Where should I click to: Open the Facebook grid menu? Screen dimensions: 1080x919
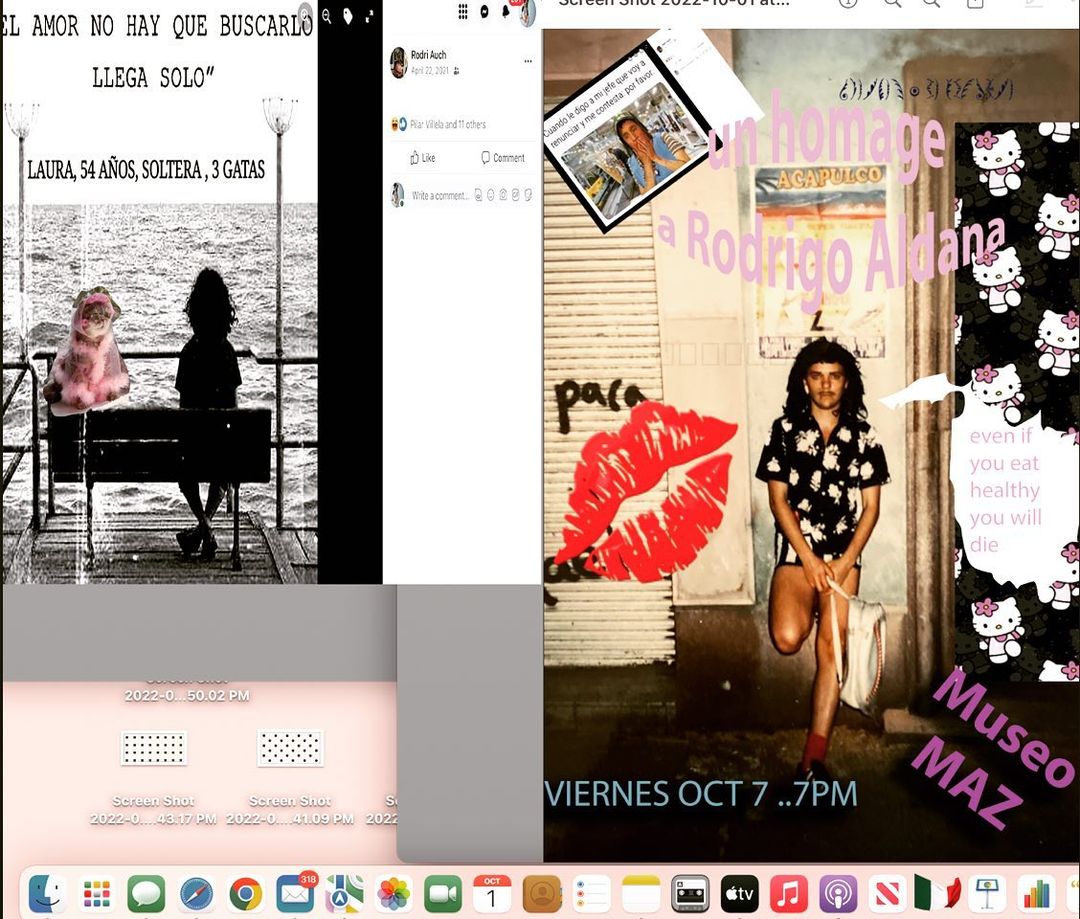463,11
